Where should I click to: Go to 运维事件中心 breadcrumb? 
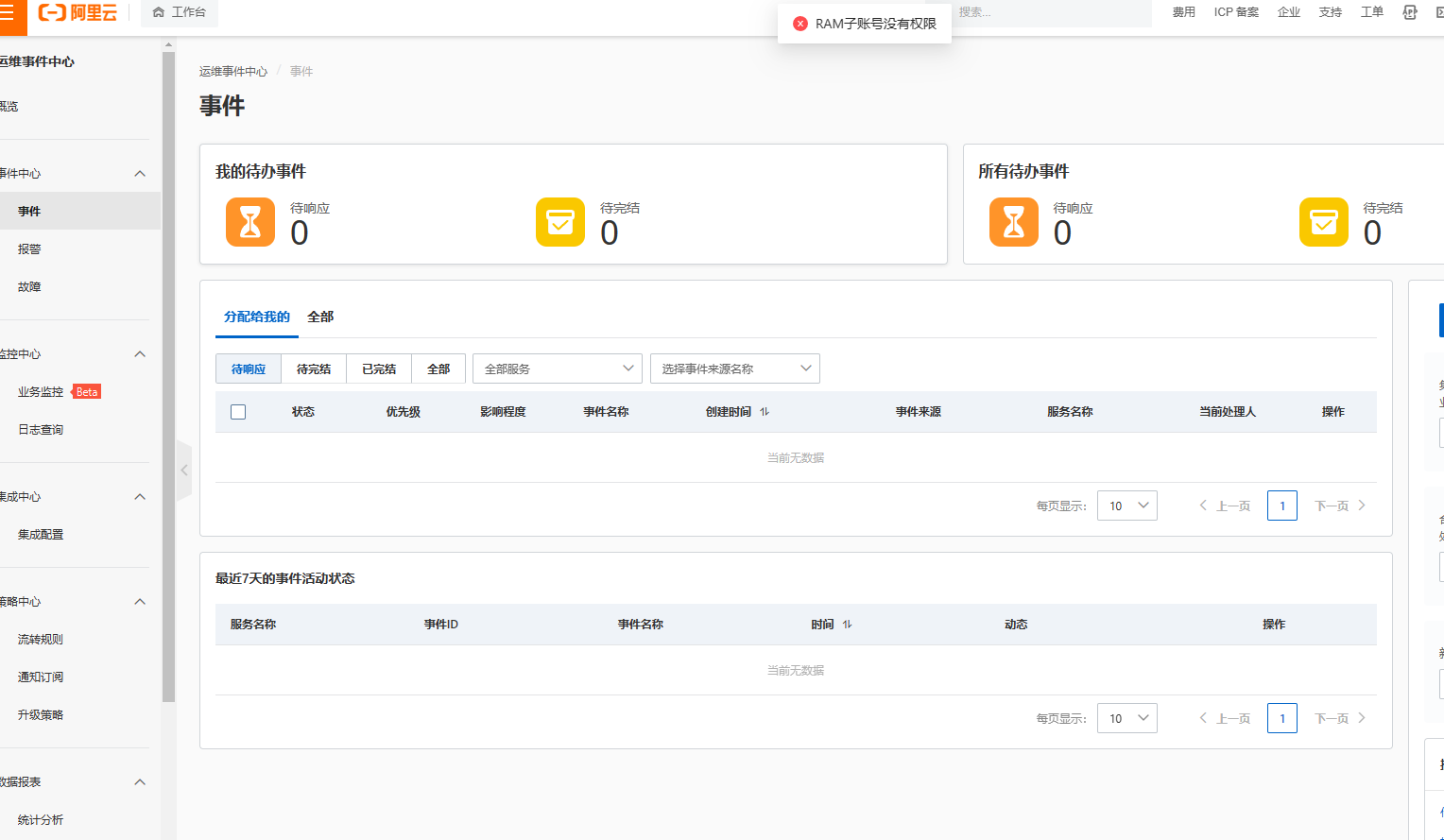233,72
